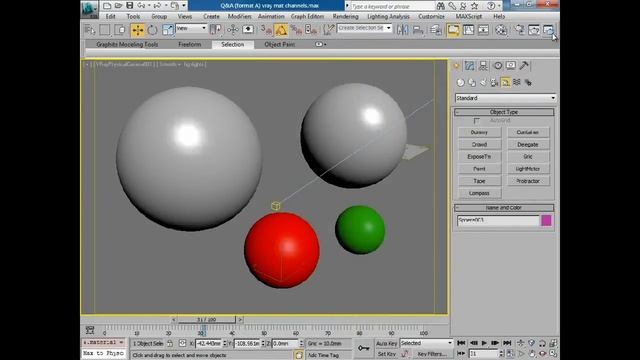Click the Compass helper button
Image resolution: width=640 pixels, height=360 pixels.
pos(479,193)
